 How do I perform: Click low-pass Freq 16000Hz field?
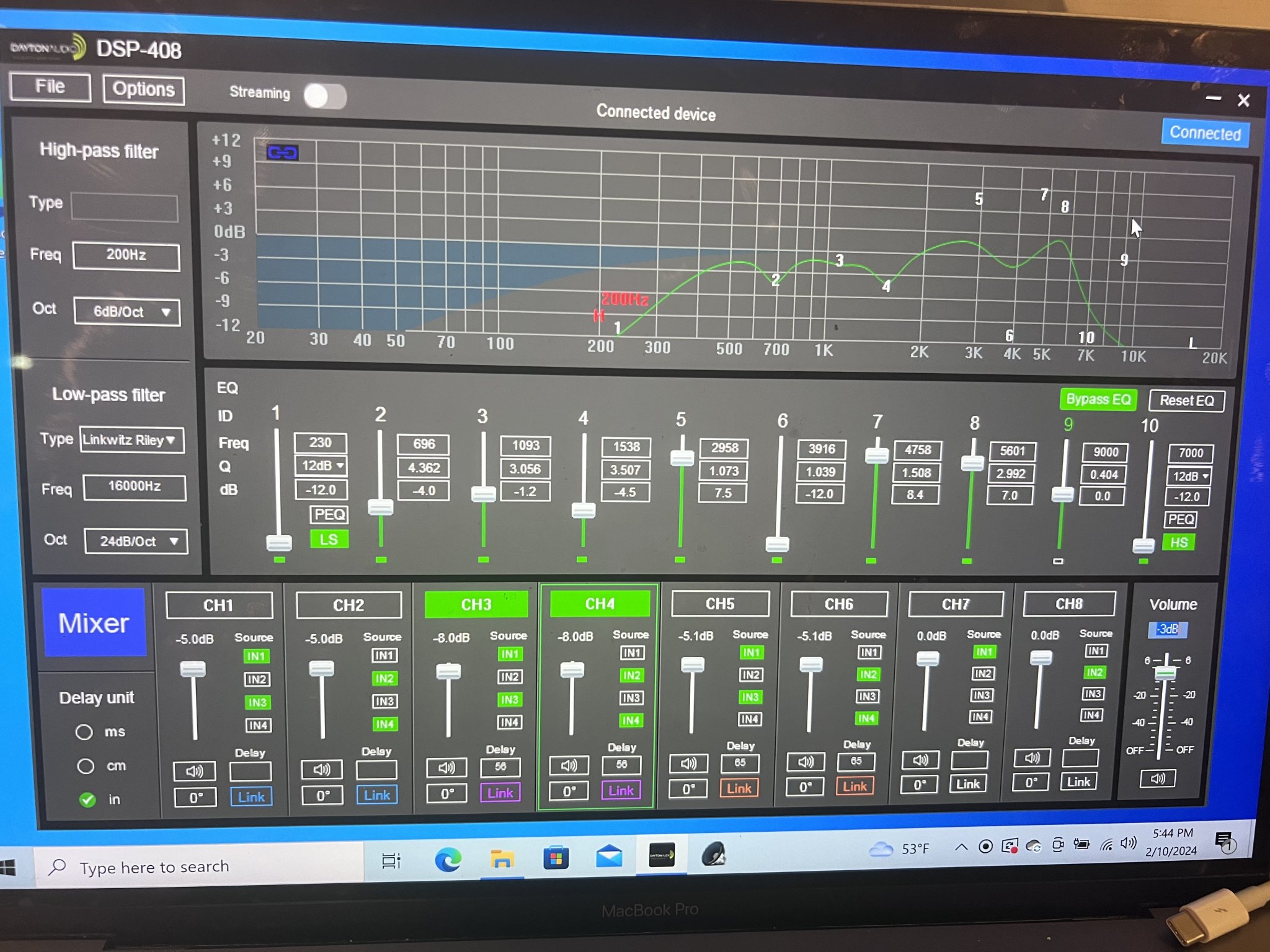(135, 487)
